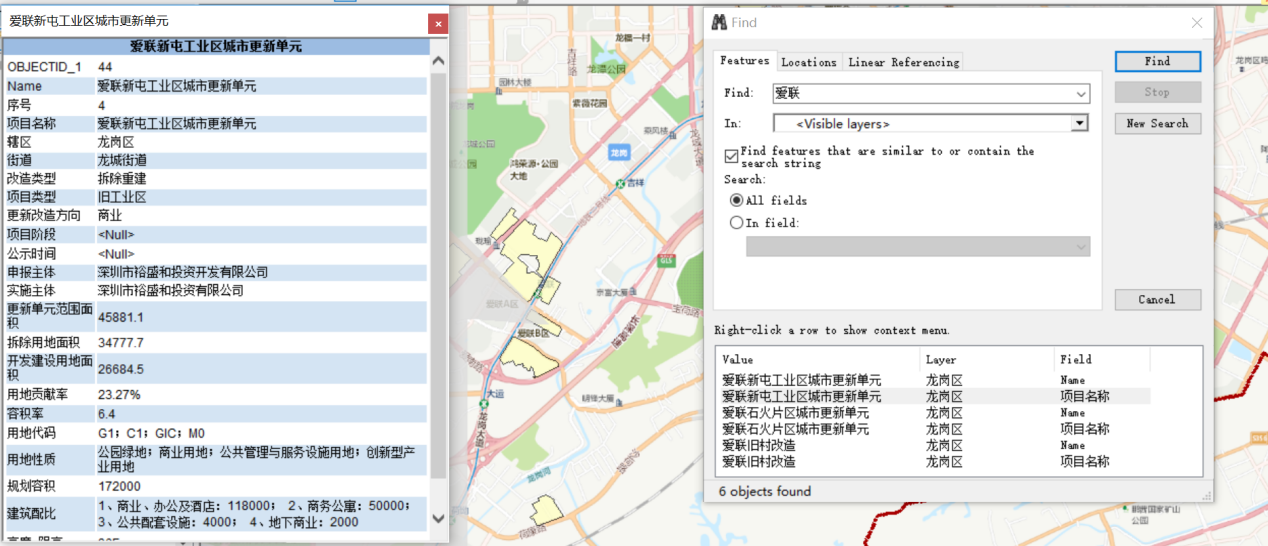Click the scroll up arrow in attribute popup

click(438, 62)
